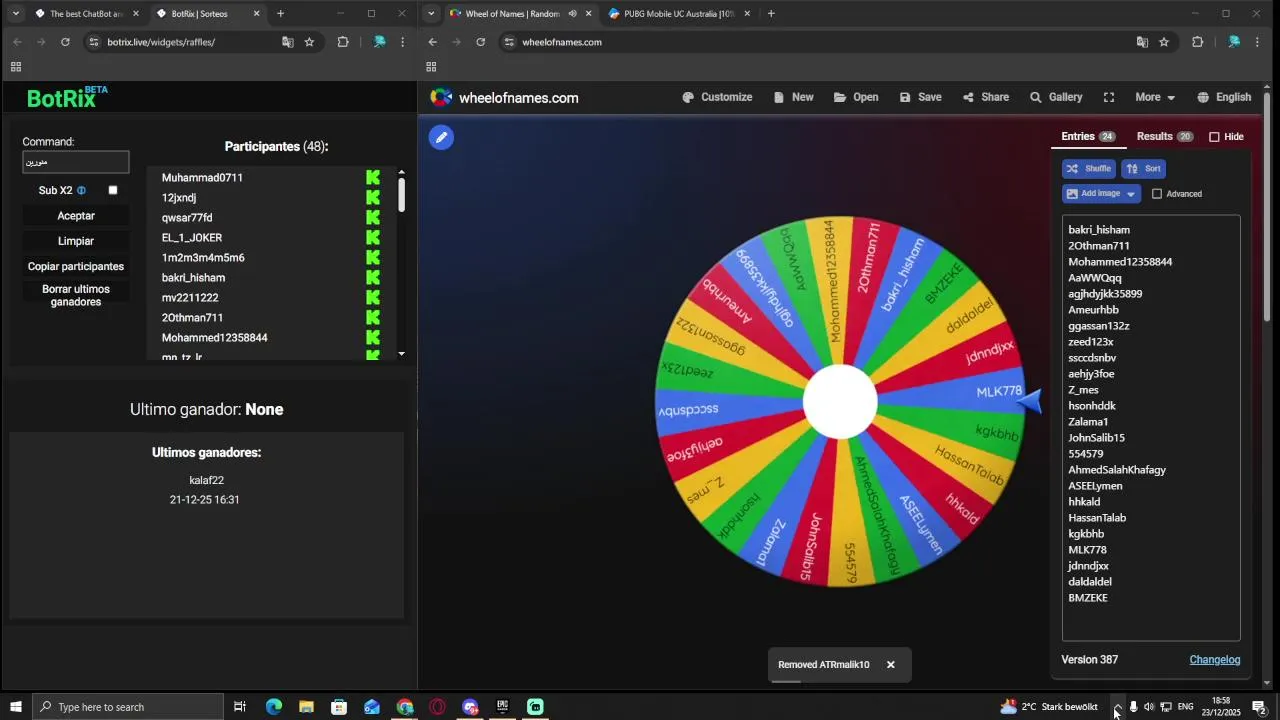
Task: Change language from English
Action: click(1224, 97)
